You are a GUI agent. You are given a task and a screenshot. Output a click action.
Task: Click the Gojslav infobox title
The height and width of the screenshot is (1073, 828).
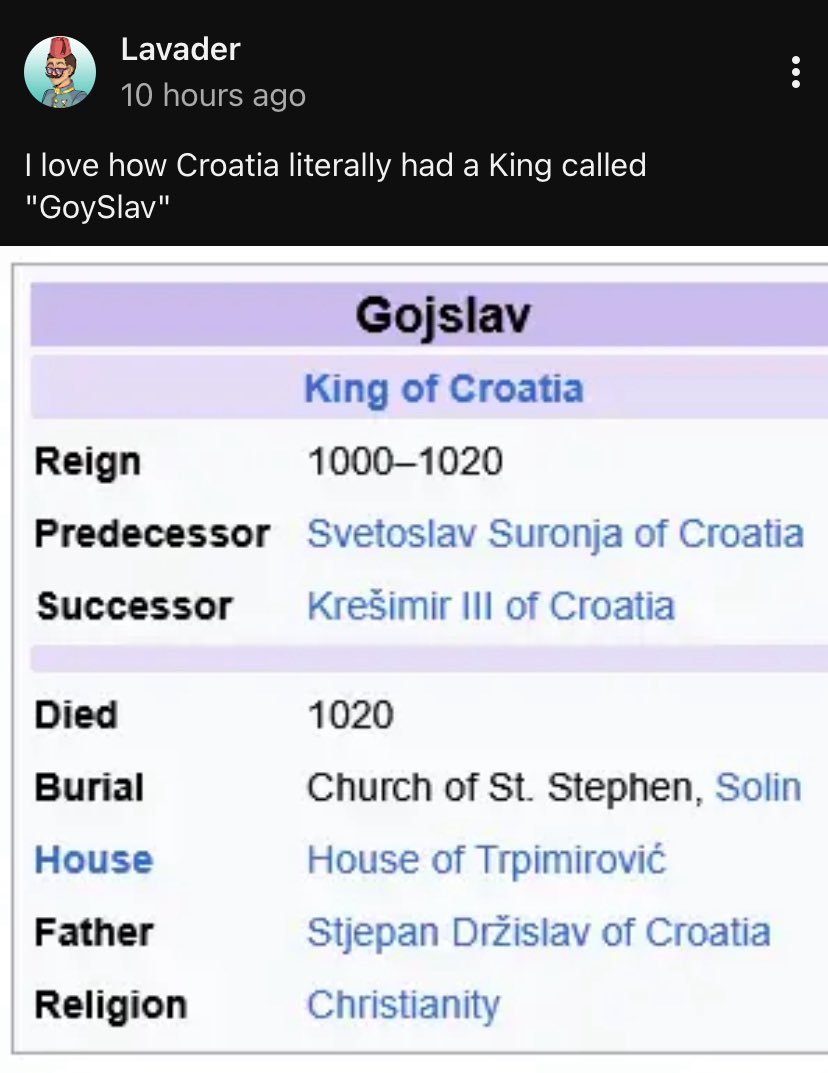[442, 316]
